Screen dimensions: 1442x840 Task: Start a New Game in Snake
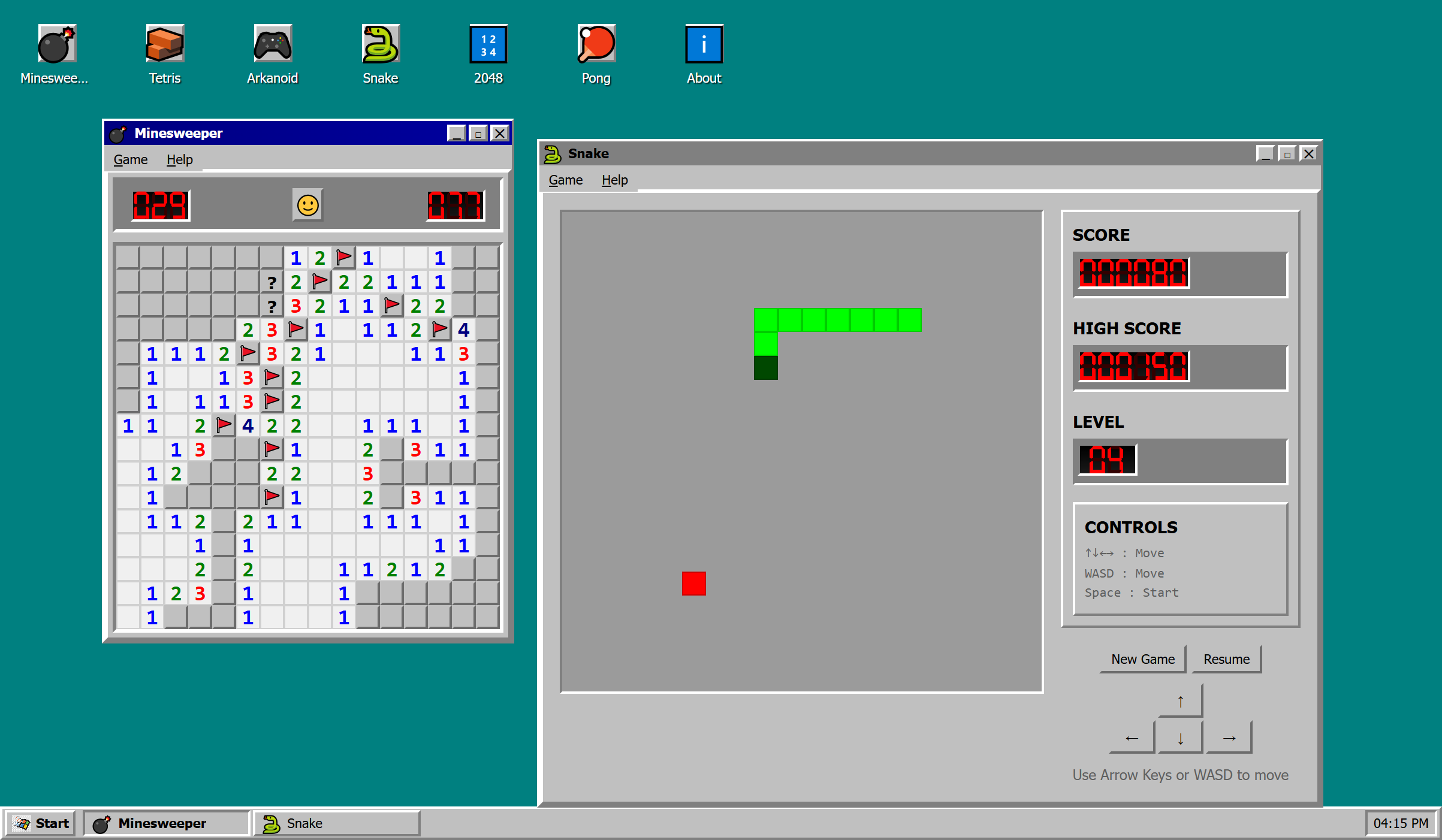[x=1142, y=659]
